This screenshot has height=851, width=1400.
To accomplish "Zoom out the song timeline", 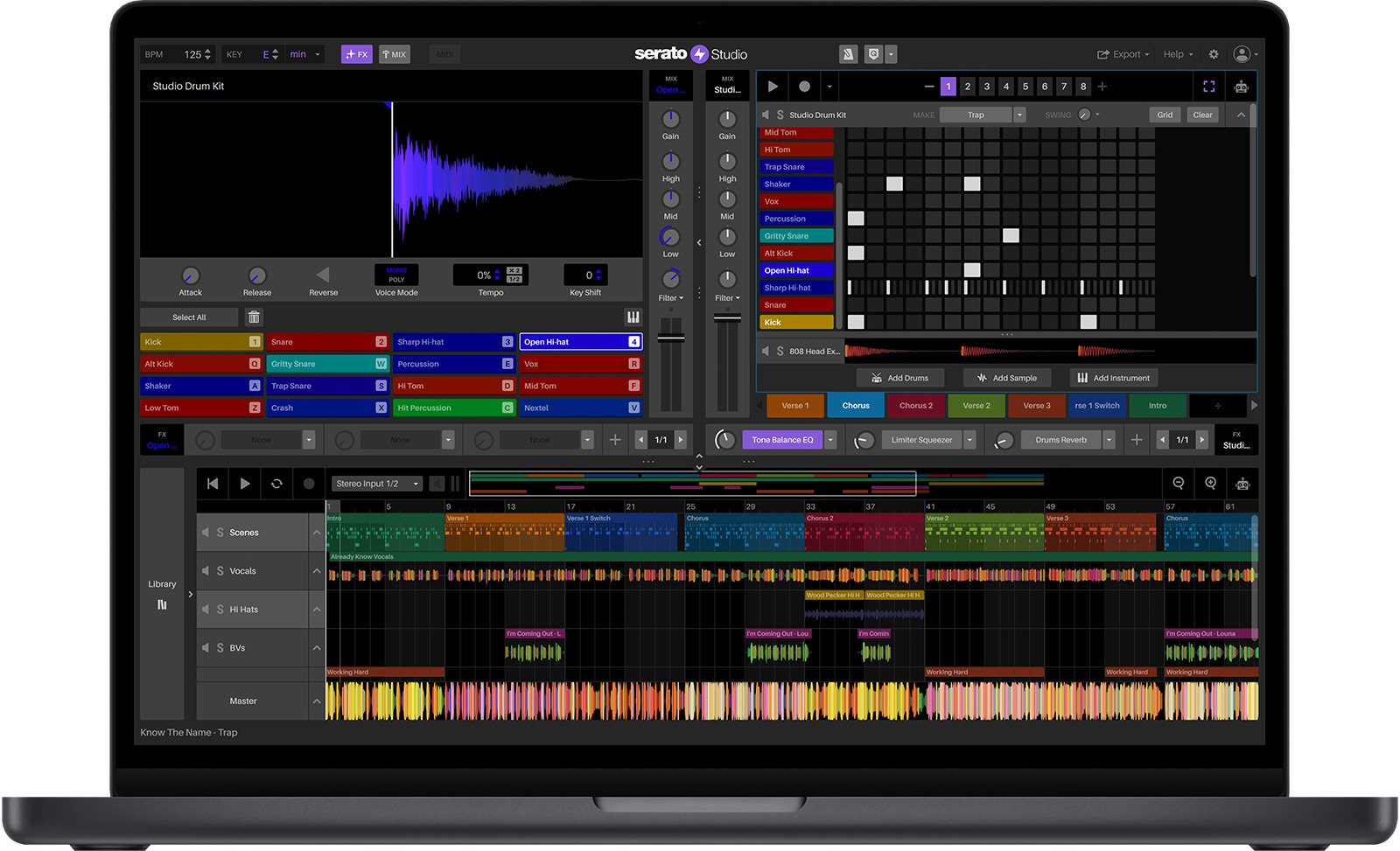I will [1179, 484].
